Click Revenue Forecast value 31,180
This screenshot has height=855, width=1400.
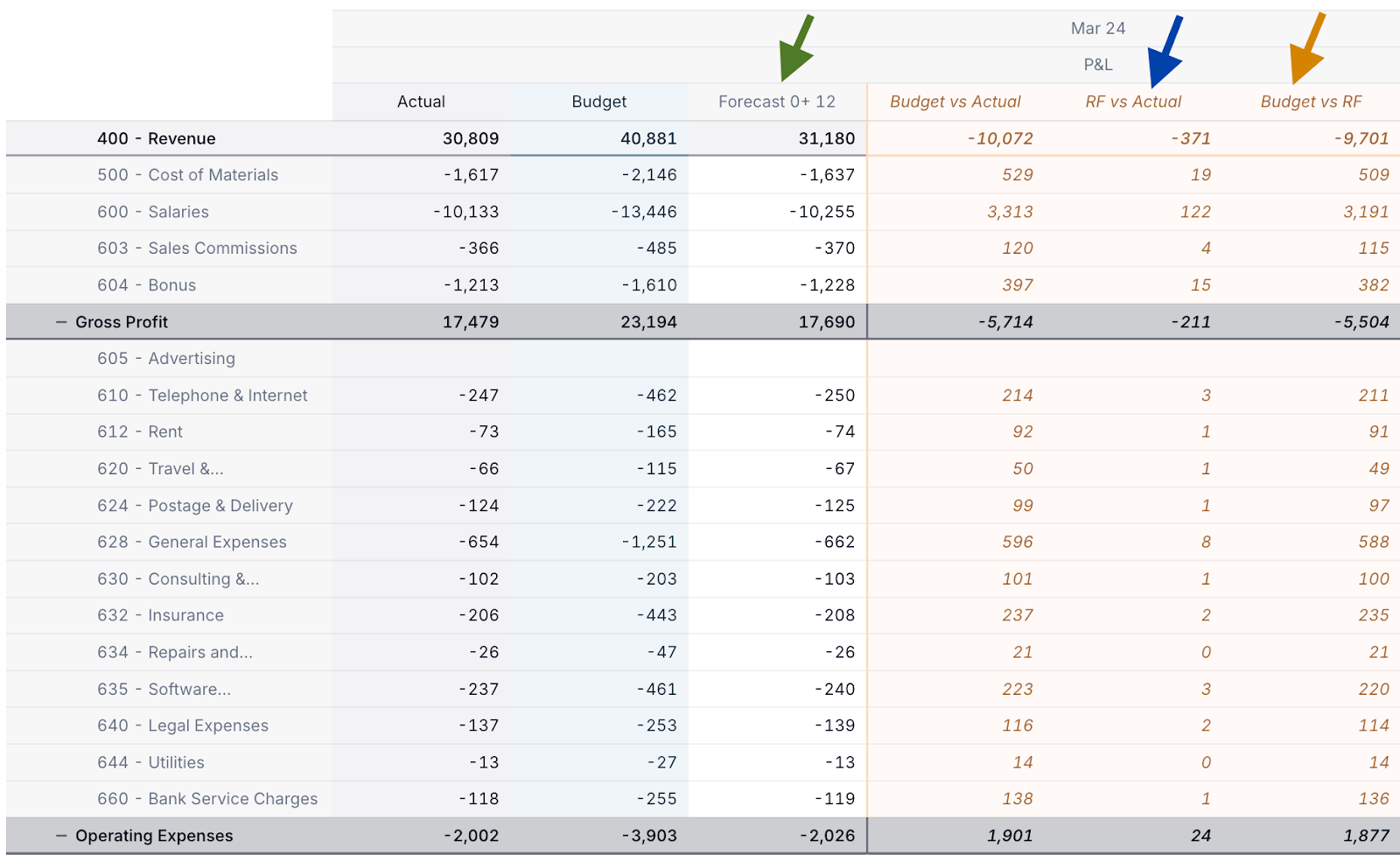pos(827,138)
